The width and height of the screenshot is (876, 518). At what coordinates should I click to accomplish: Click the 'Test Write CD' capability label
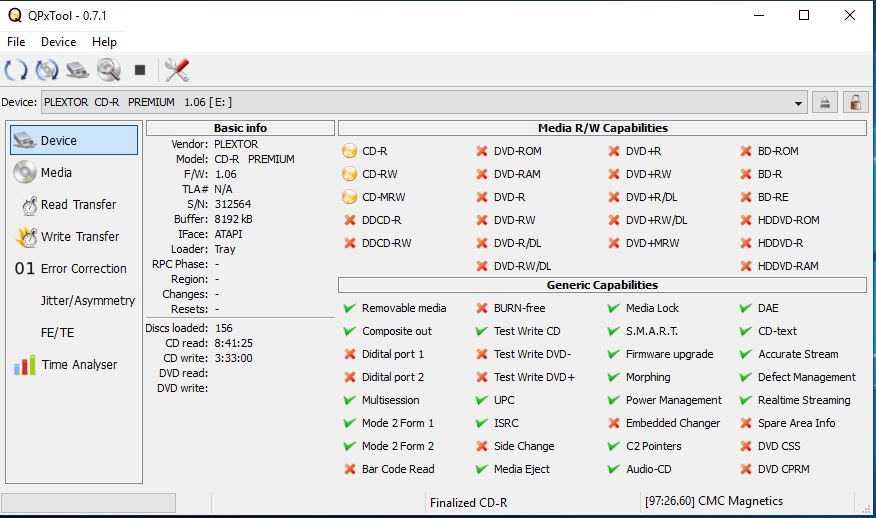527,331
